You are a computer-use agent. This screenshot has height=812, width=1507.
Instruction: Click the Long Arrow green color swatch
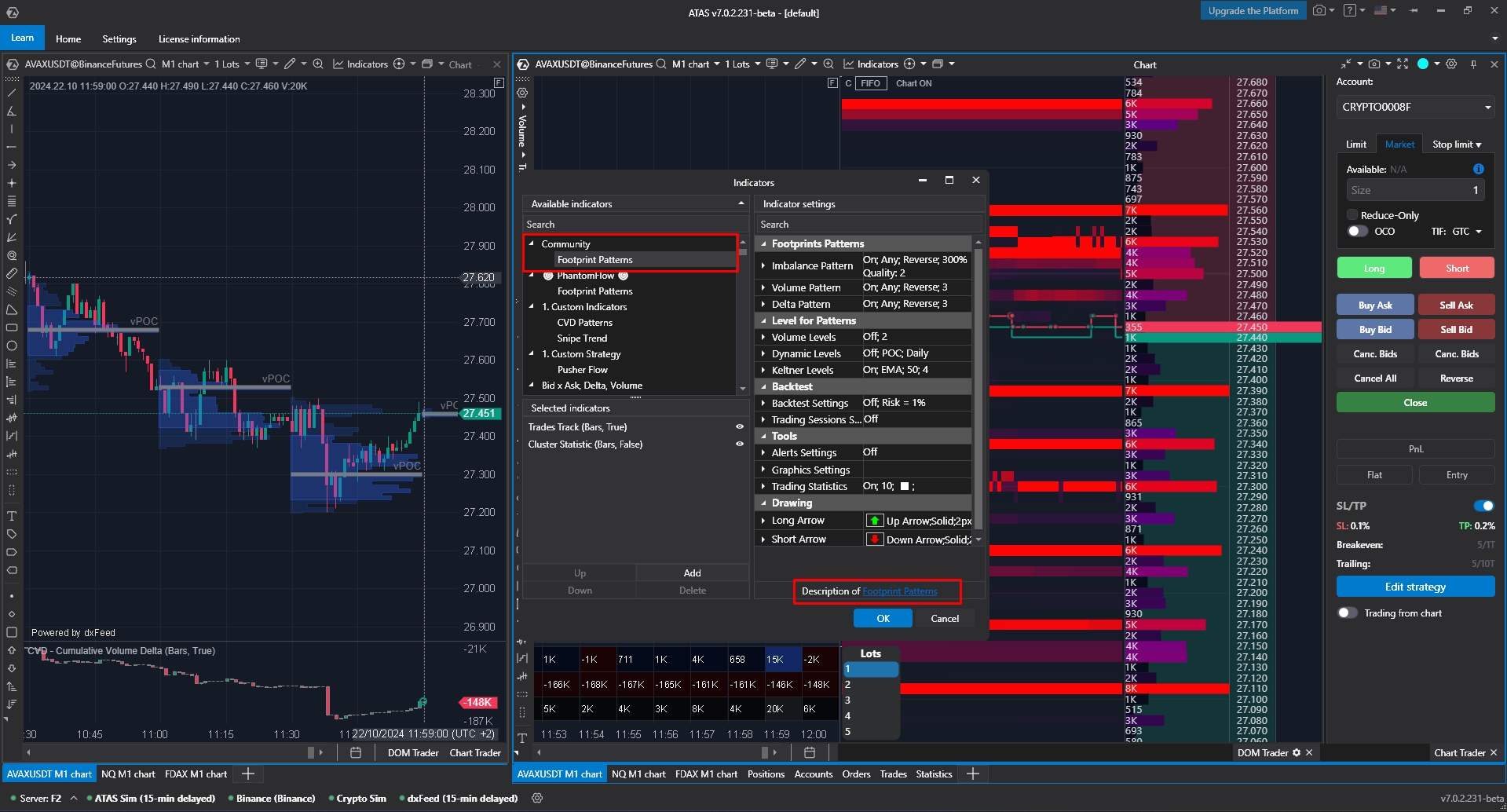coord(874,521)
